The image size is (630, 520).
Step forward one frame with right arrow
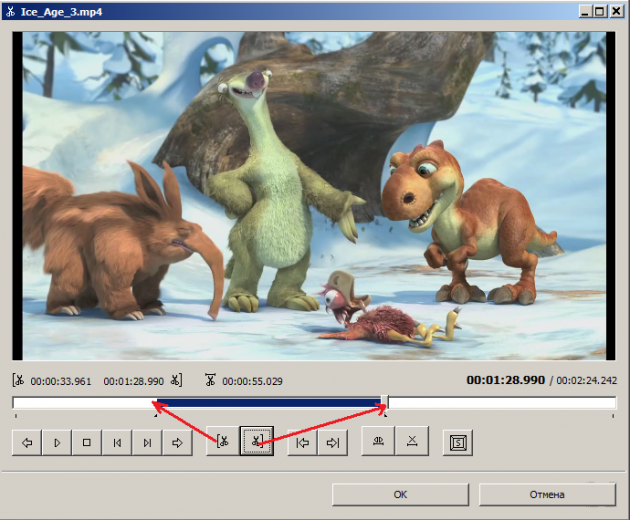(177, 442)
